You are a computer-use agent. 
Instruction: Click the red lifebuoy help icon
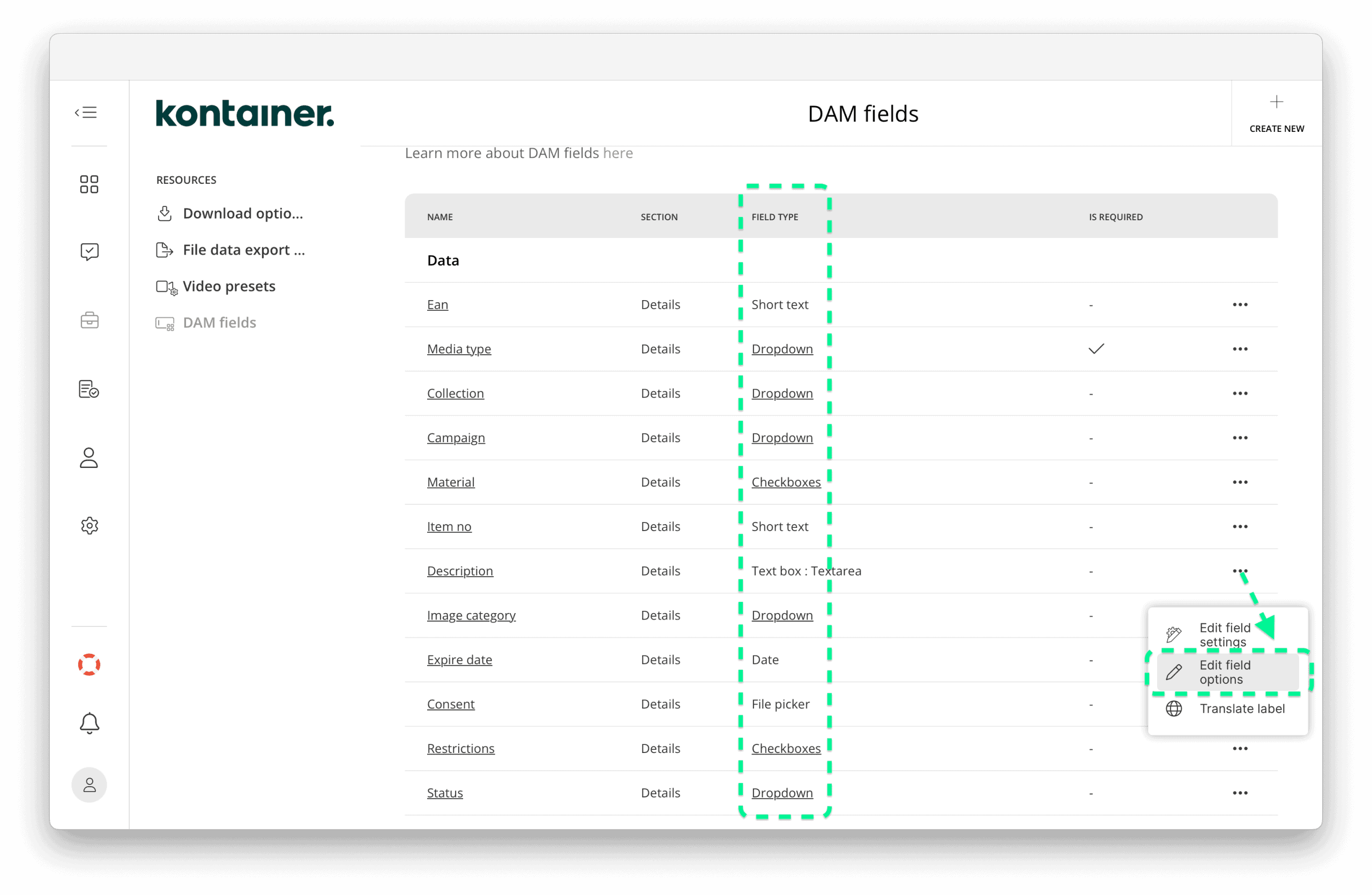(90, 665)
